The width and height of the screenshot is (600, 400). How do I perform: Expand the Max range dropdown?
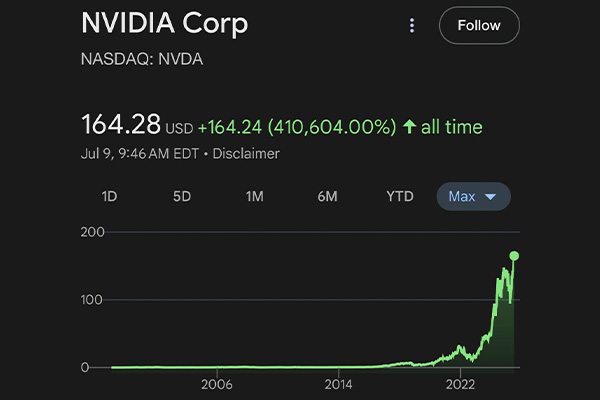point(473,196)
